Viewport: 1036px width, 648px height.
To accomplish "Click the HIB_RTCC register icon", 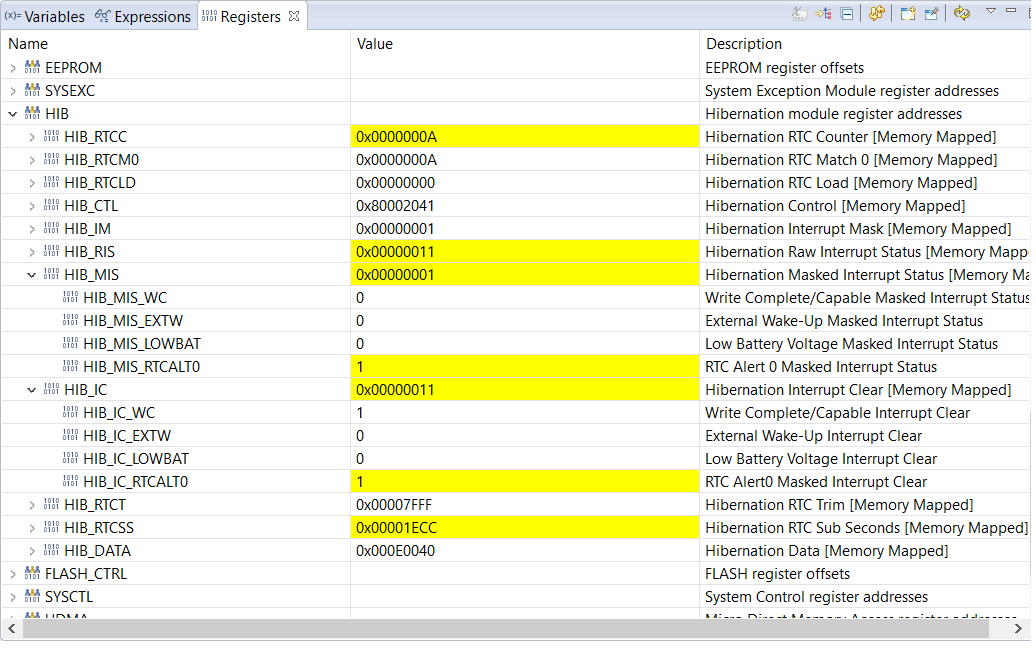I will tap(52, 137).
